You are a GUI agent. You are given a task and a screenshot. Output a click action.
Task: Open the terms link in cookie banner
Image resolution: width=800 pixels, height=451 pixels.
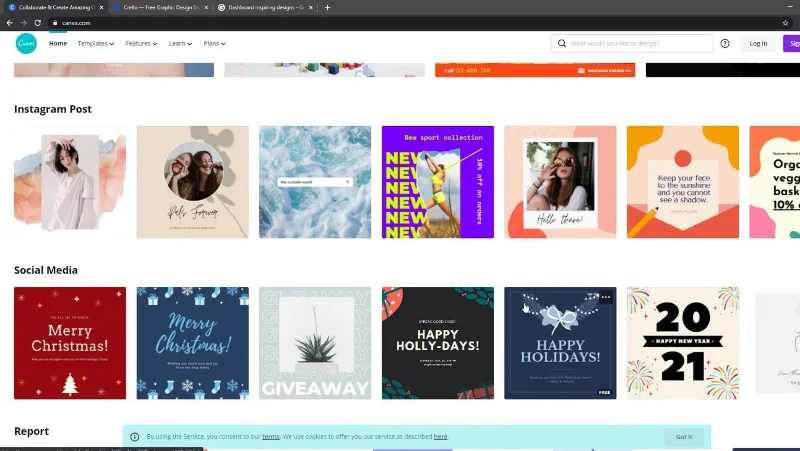271,437
